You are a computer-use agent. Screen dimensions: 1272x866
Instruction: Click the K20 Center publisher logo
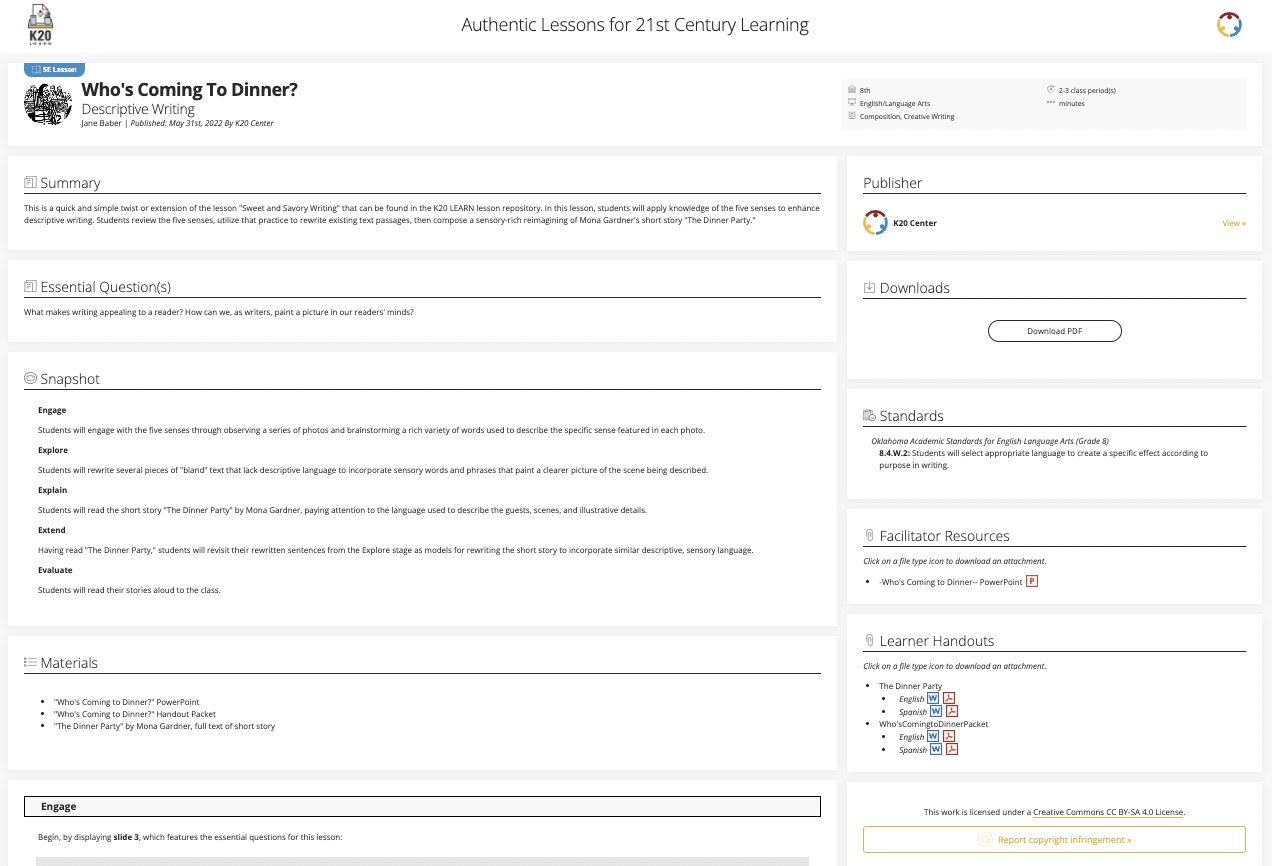875,223
